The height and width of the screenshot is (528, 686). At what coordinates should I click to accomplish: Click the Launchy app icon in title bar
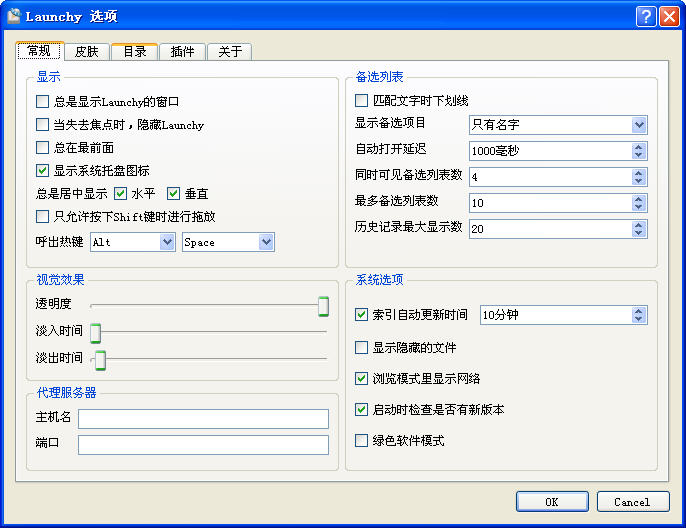(x=14, y=16)
